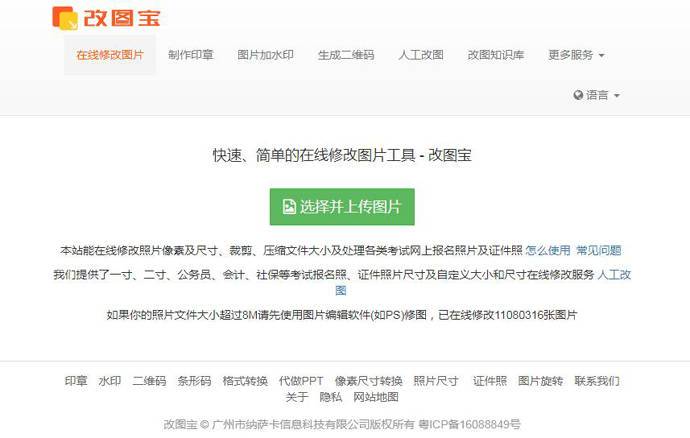Click the 联系我们 footer link
This screenshot has height=438, width=690.
click(597, 381)
